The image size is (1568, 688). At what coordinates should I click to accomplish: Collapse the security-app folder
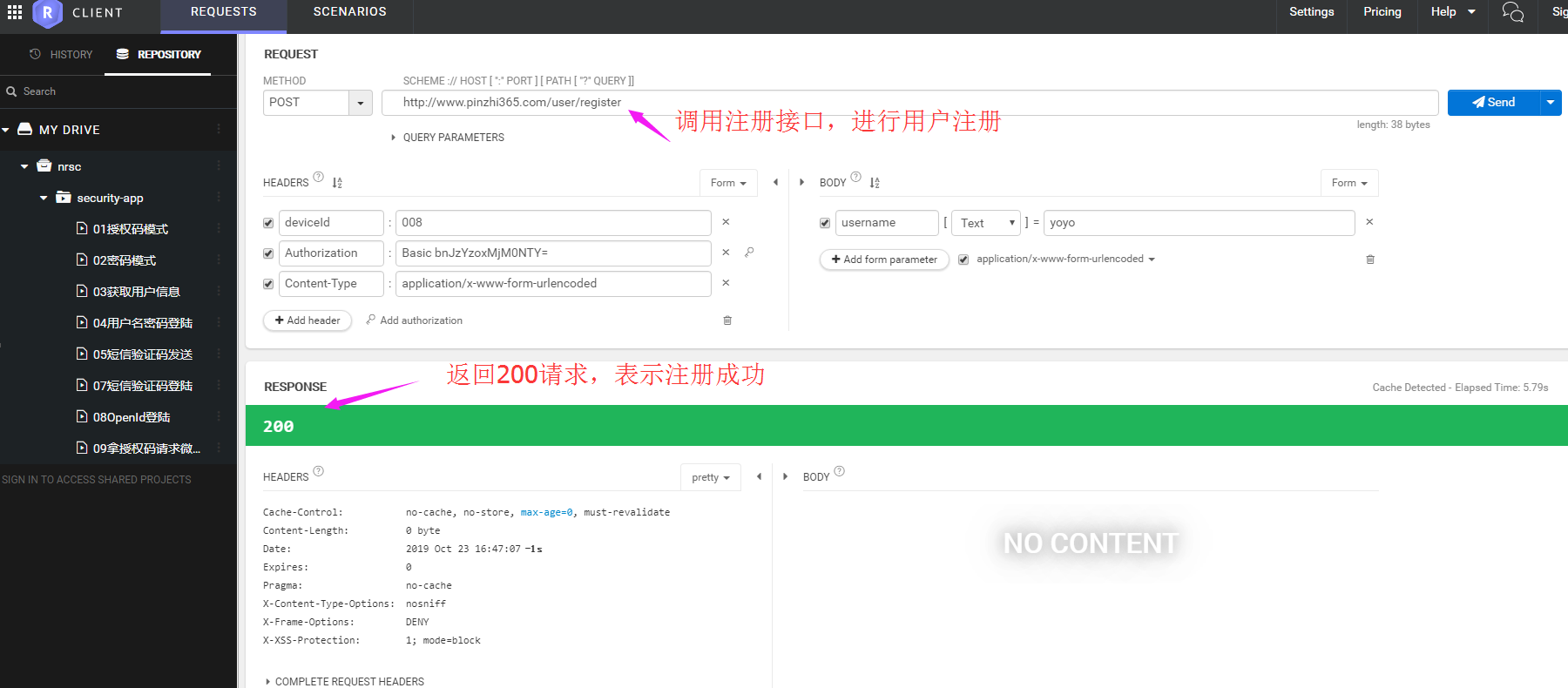44,199
